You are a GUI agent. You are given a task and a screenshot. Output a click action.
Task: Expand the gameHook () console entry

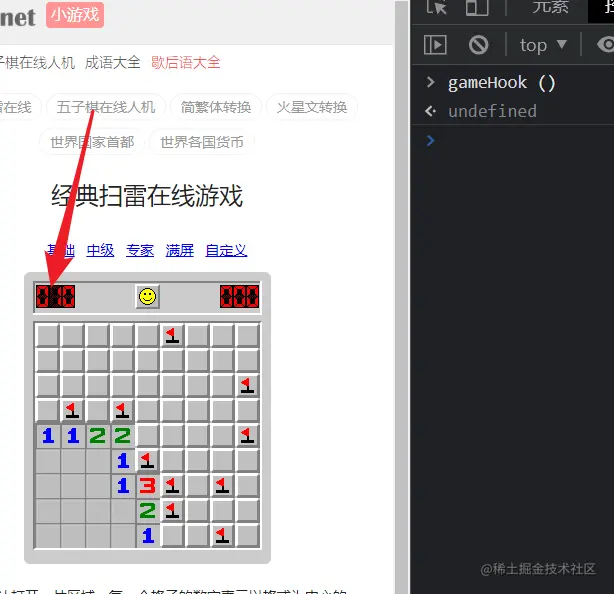click(x=431, y=82)
